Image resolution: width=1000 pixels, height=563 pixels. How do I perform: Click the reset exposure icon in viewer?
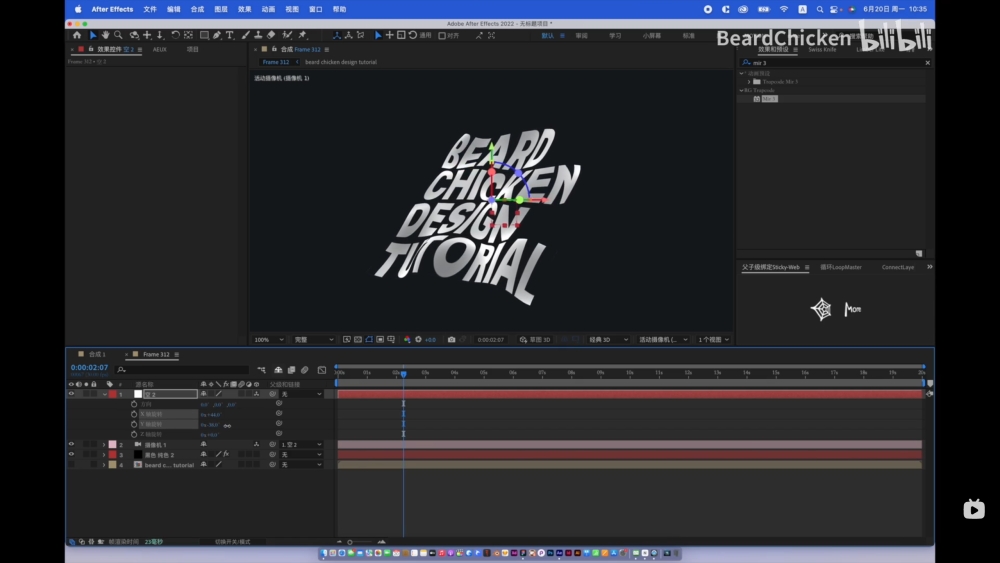click(x=418, y=340)
